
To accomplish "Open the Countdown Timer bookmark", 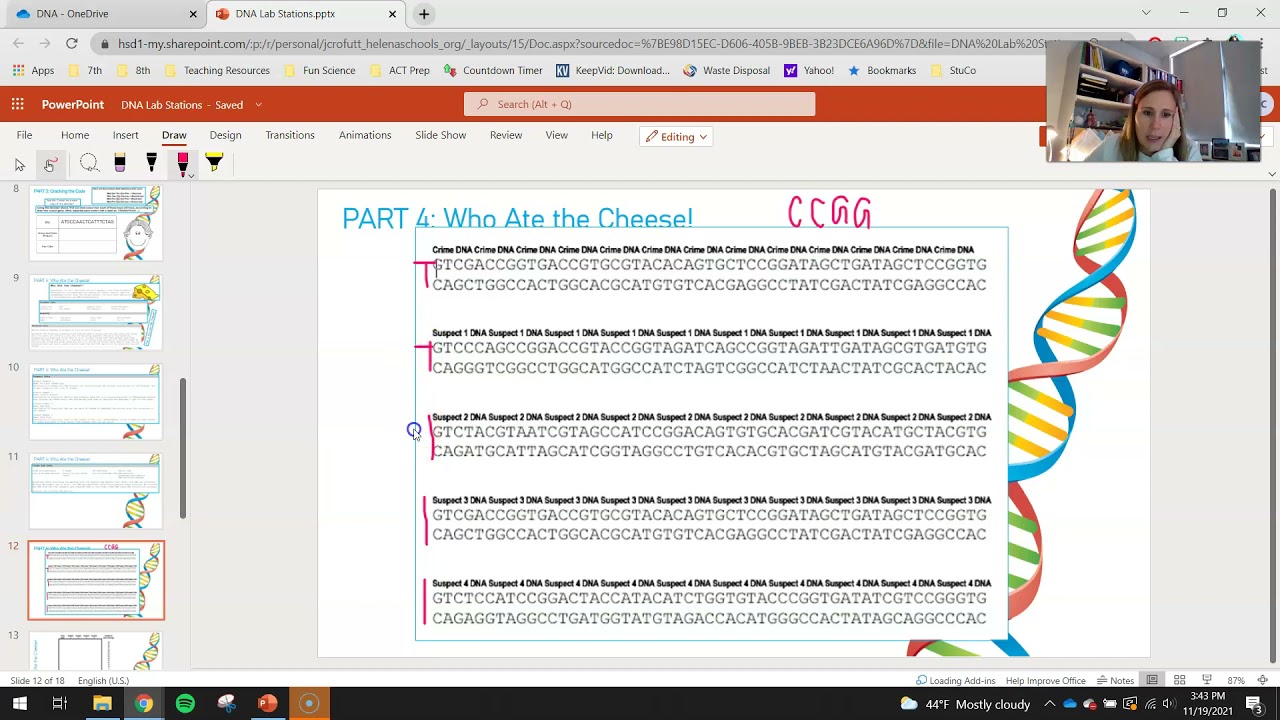I will coord(493,71).
